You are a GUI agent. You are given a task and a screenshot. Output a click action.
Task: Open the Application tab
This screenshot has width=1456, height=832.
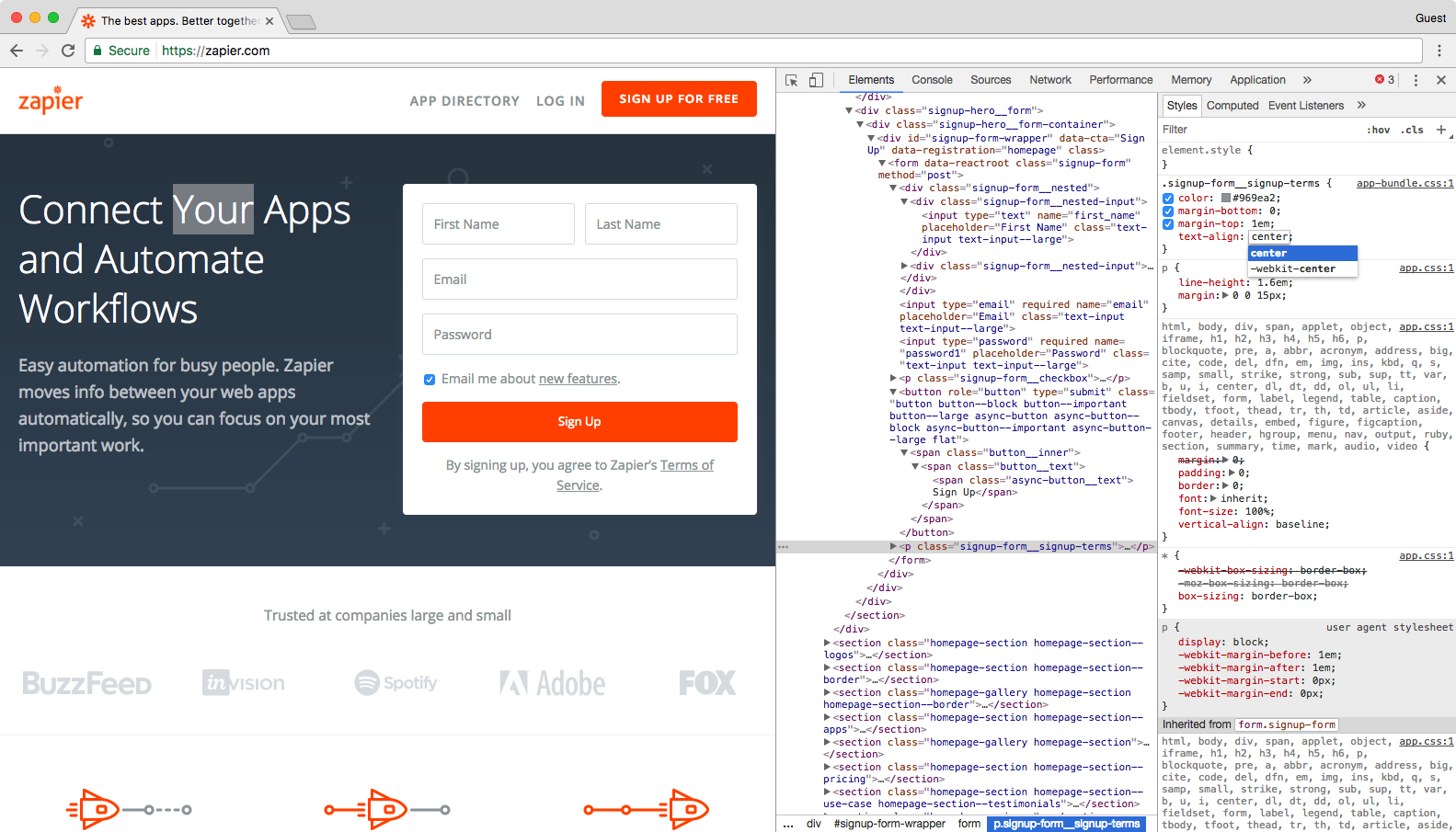[x=1257, y=80]
